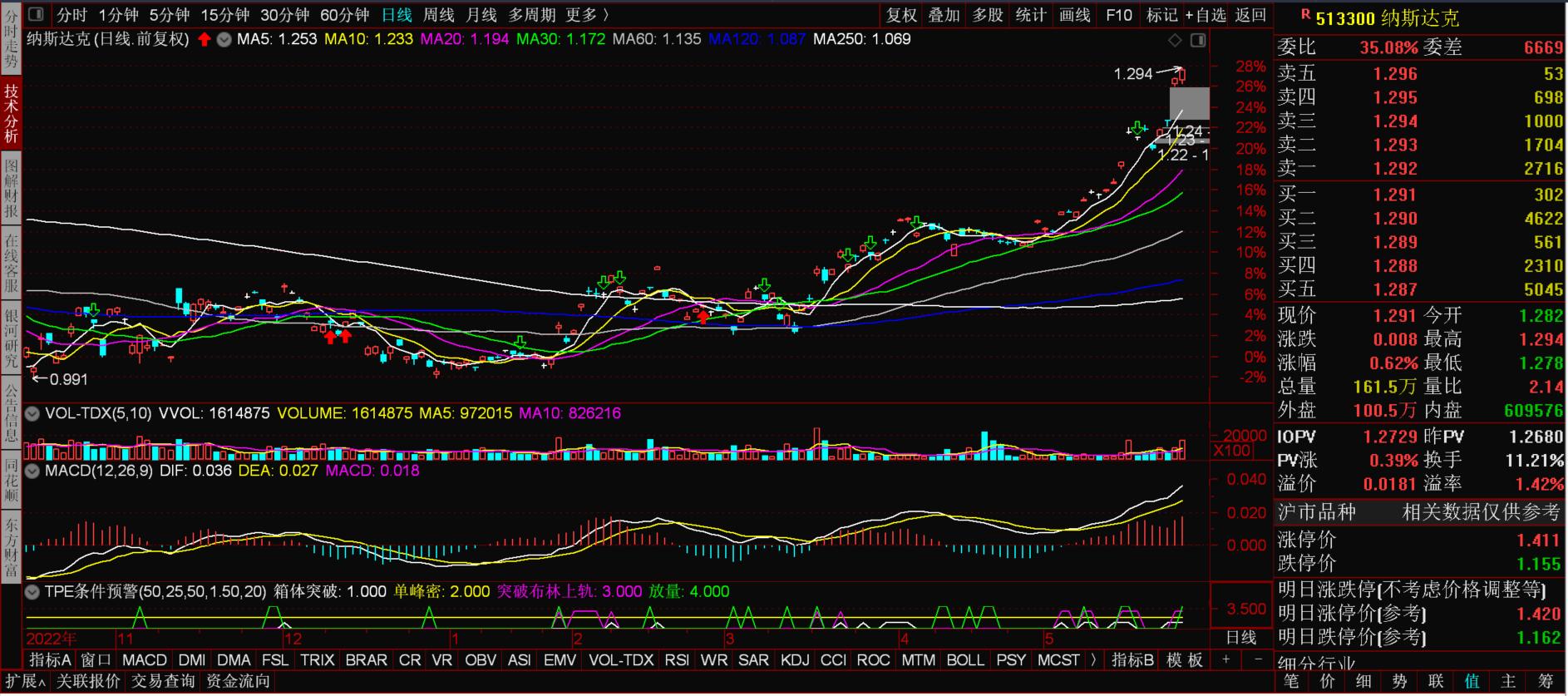This screenshot has height=696, width=1568.
Task: Open the 资金流向 bottom tab
Action: pyautogui.click(x=238, y=682)
